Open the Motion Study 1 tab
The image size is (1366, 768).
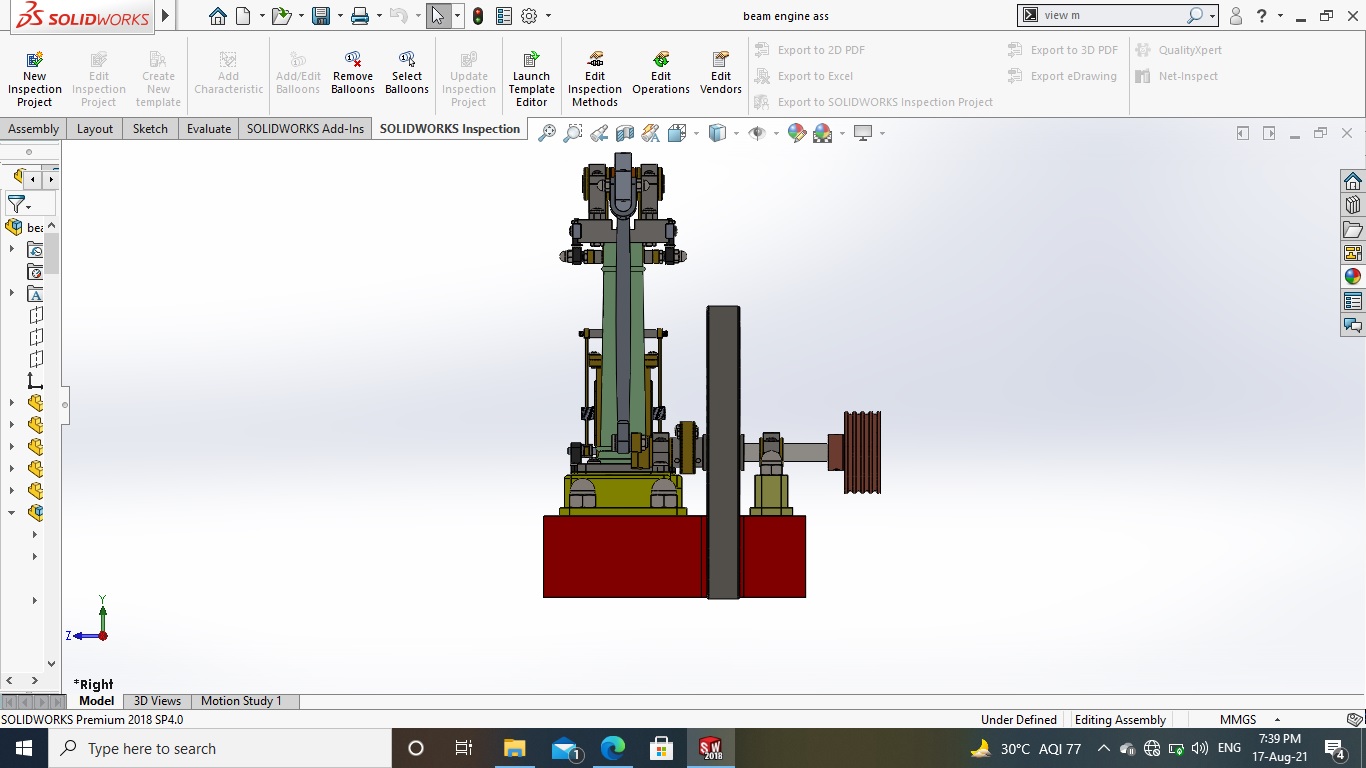pos(241,701)
